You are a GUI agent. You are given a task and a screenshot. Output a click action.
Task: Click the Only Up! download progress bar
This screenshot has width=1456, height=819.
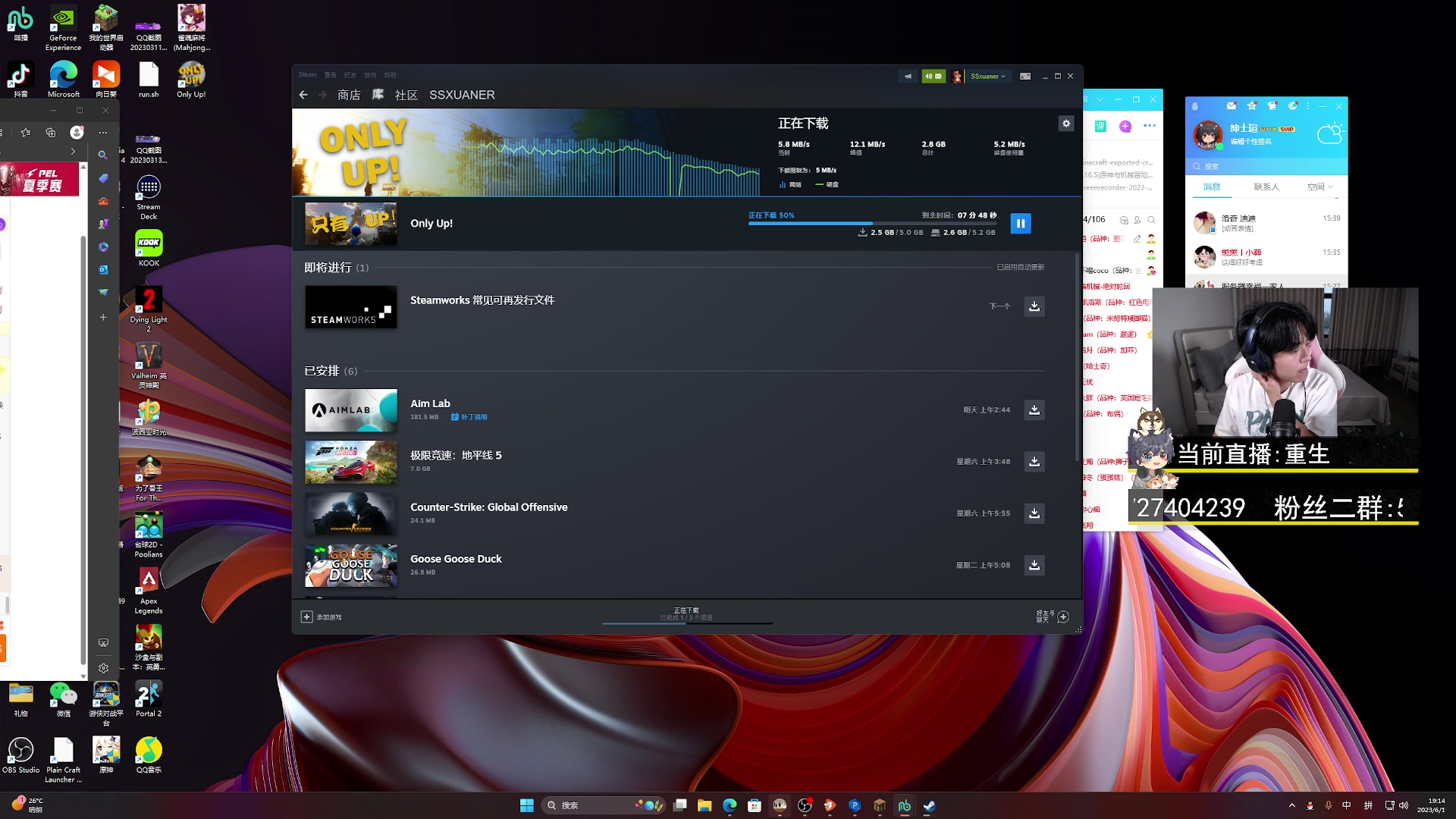871,223
